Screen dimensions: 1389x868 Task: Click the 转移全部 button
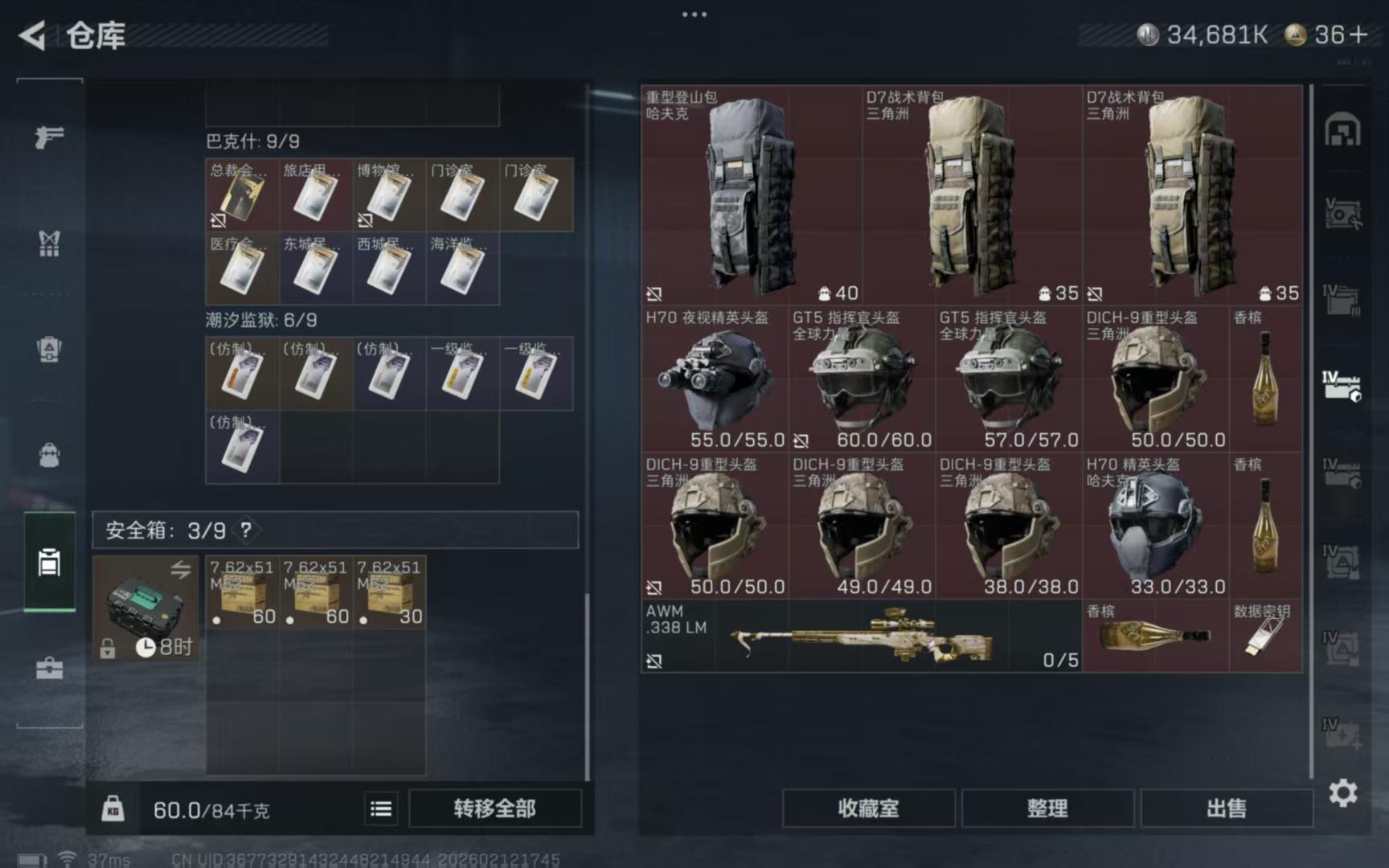coord(494,809)
